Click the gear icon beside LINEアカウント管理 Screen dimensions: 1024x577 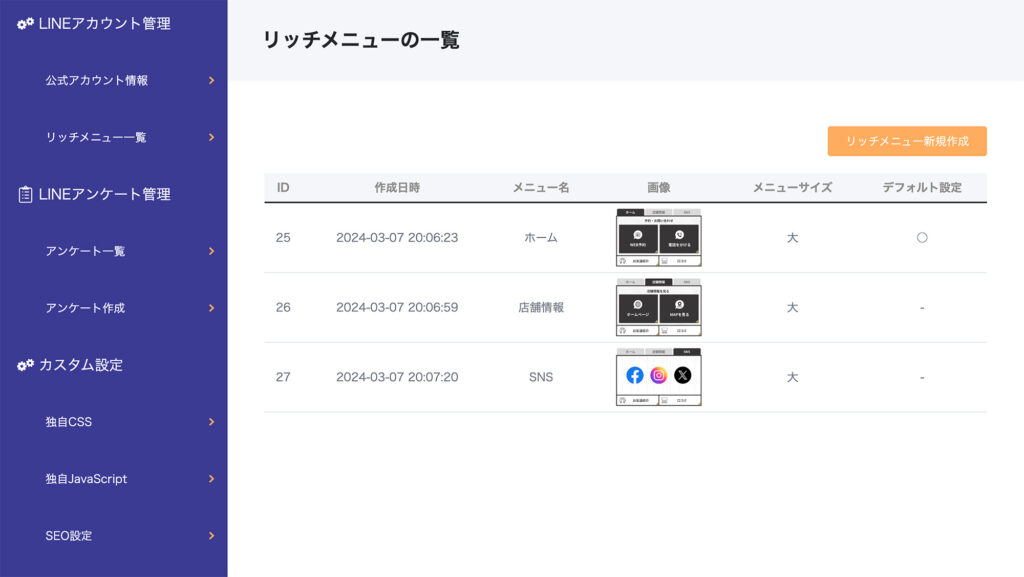pyautogui.click(x=25, y=23)
